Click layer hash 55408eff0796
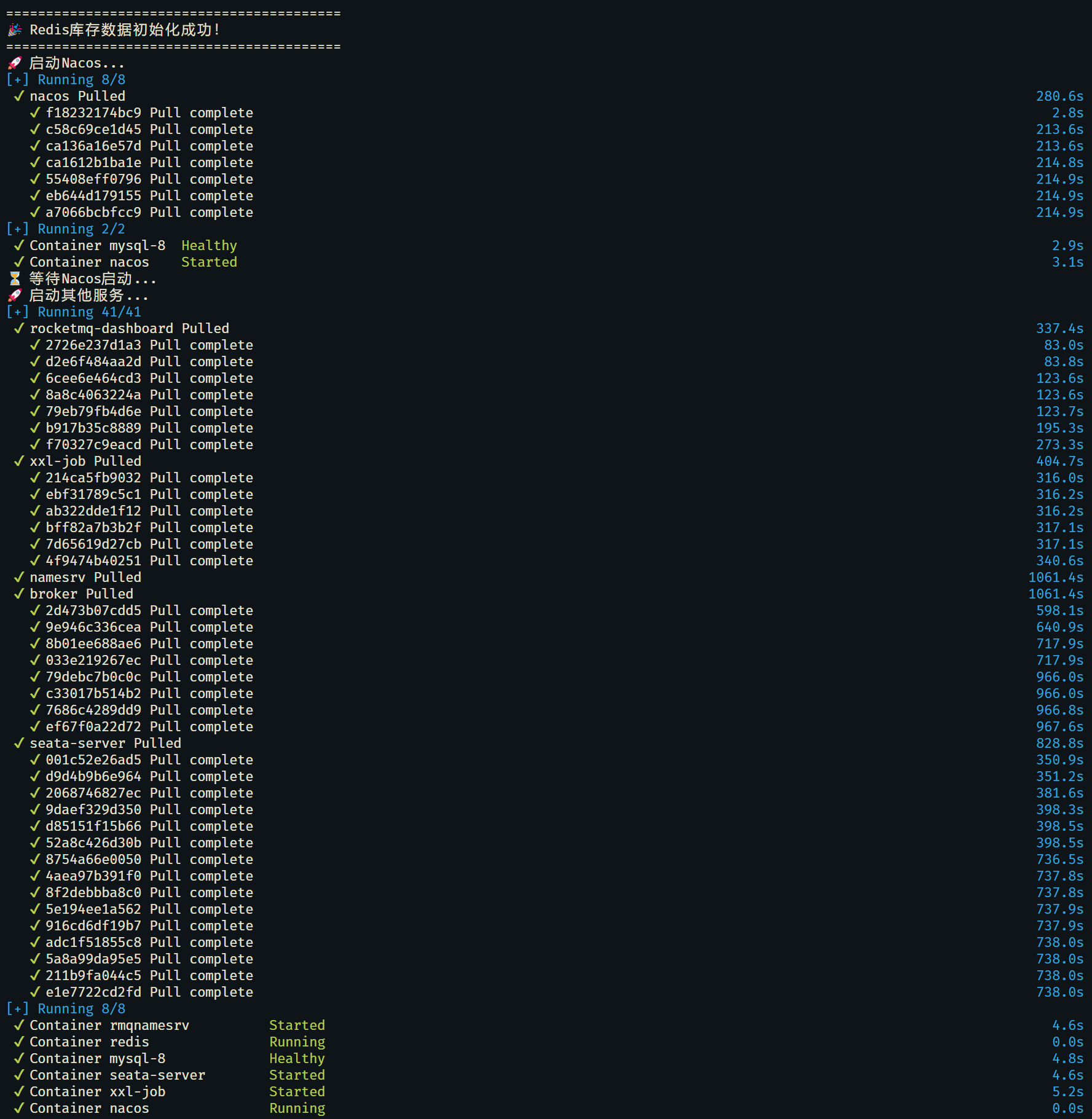The image size is (1092, 1119). click(93, 179)
